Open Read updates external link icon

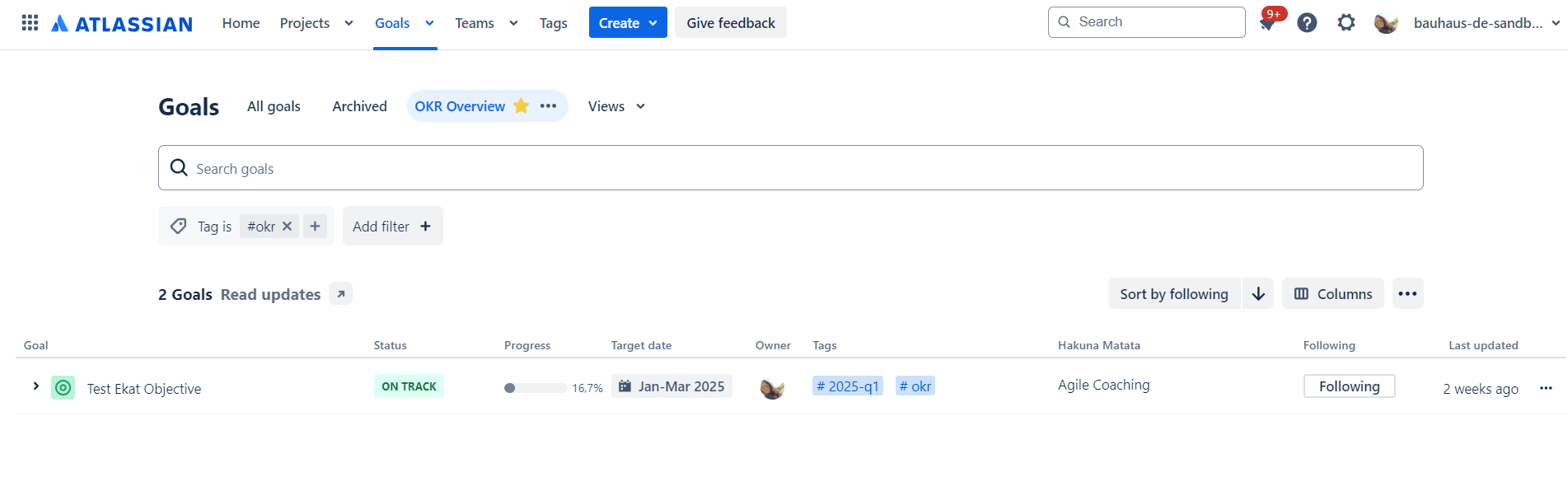pyautogui.click(x=341, y=293)
